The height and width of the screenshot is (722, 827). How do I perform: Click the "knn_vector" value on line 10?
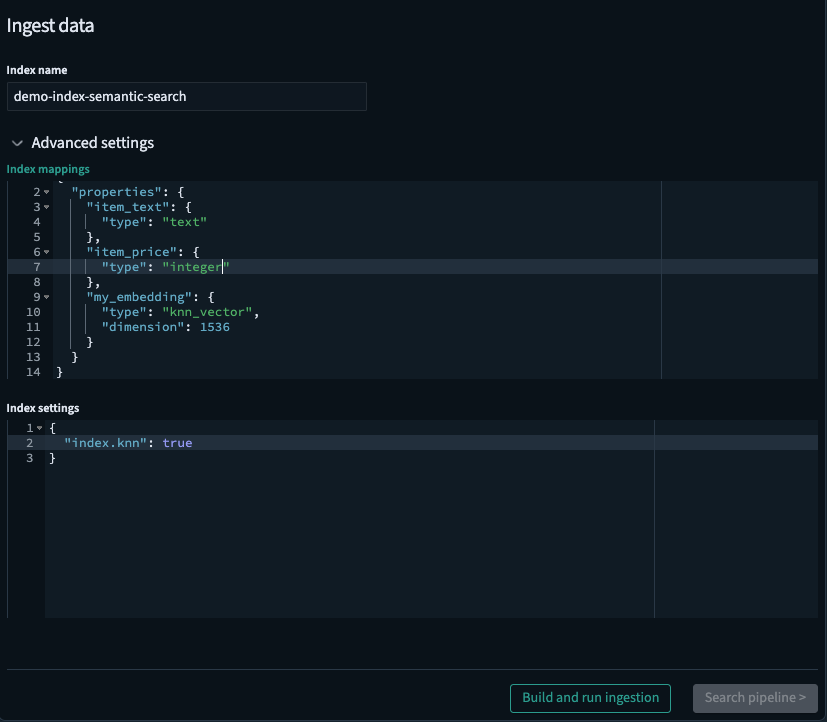[x=207, y=312]
